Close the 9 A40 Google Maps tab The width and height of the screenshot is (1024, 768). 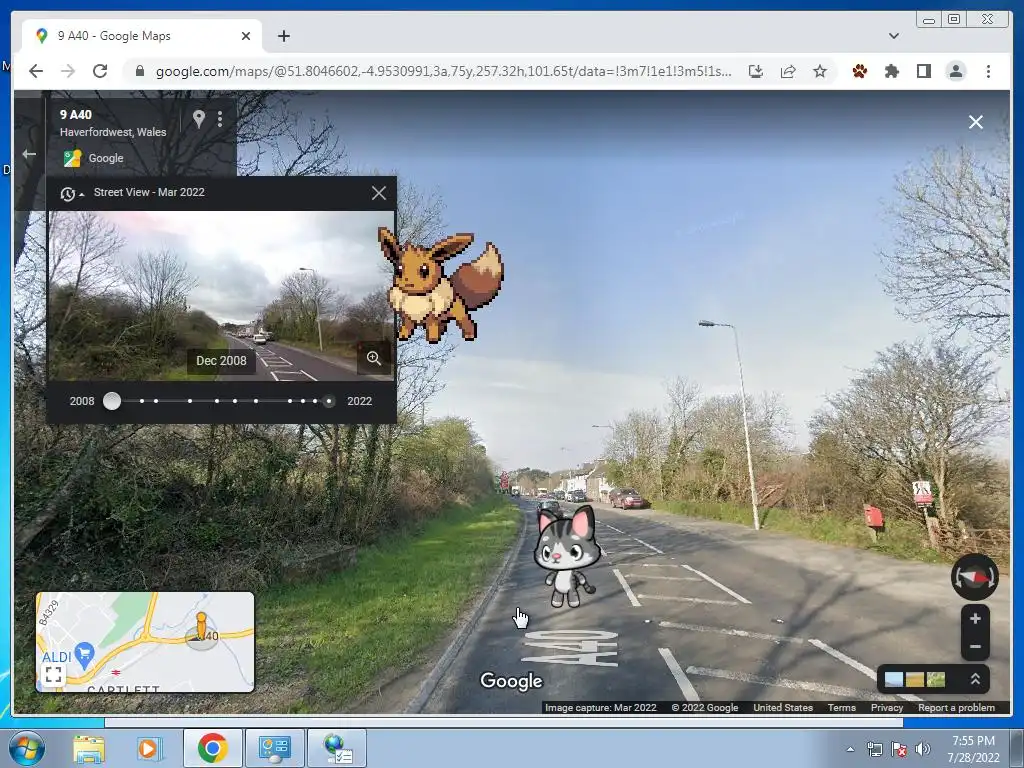point(246,36)
